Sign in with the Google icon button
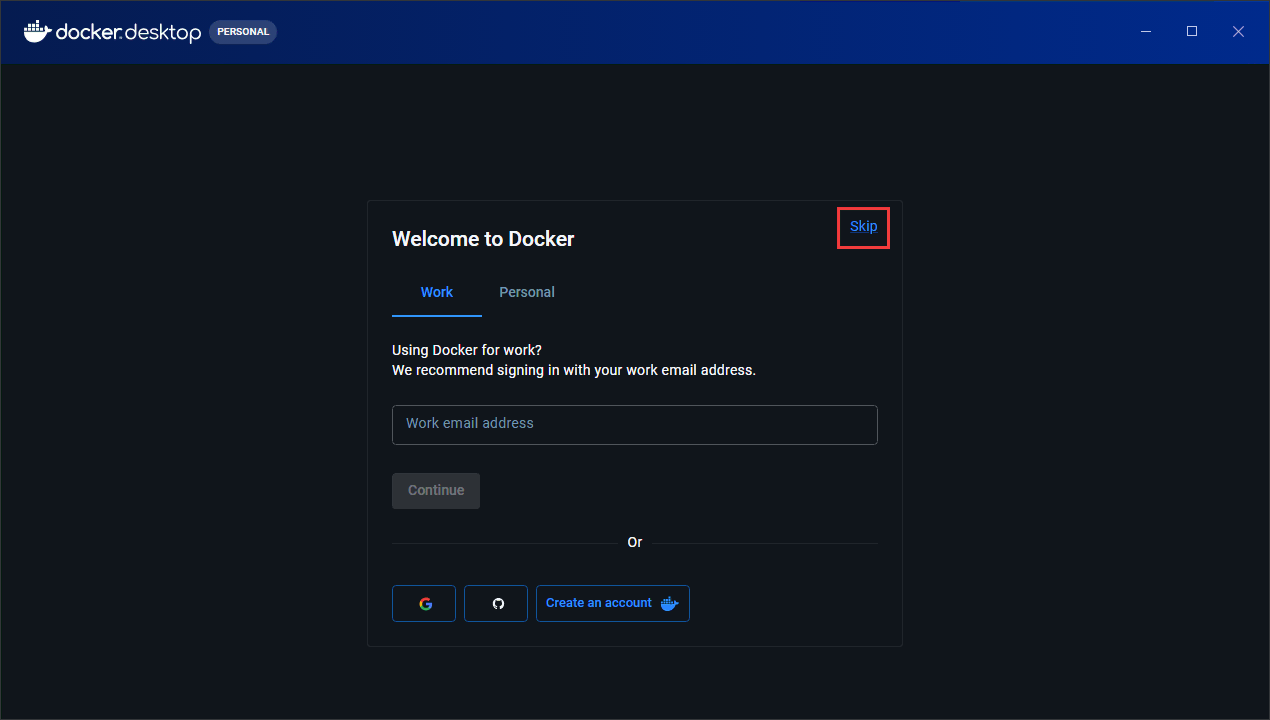Viewport: 1270px width, 720px height. pos(424,604)
